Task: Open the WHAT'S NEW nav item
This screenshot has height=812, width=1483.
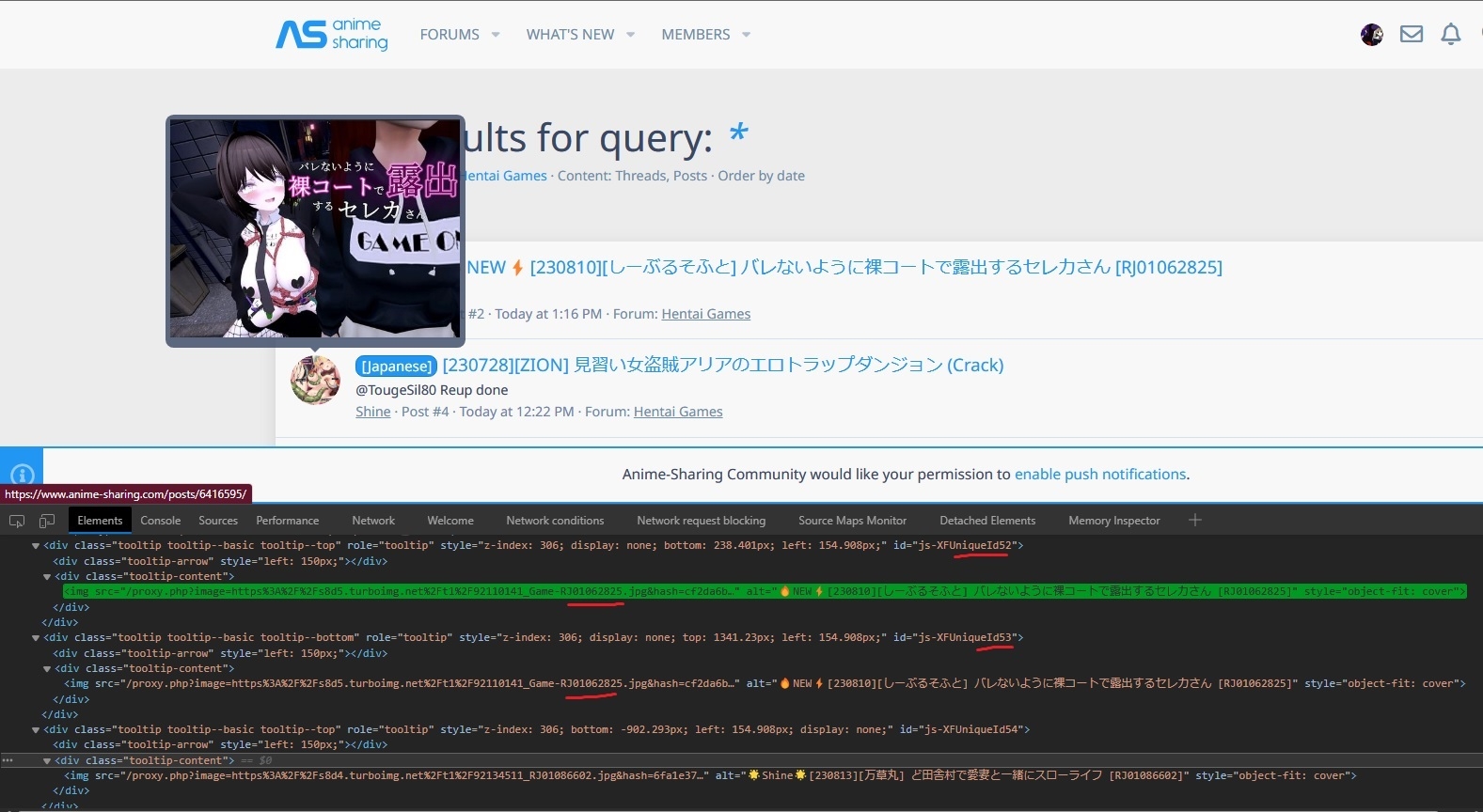Action: tap(570, 35)
